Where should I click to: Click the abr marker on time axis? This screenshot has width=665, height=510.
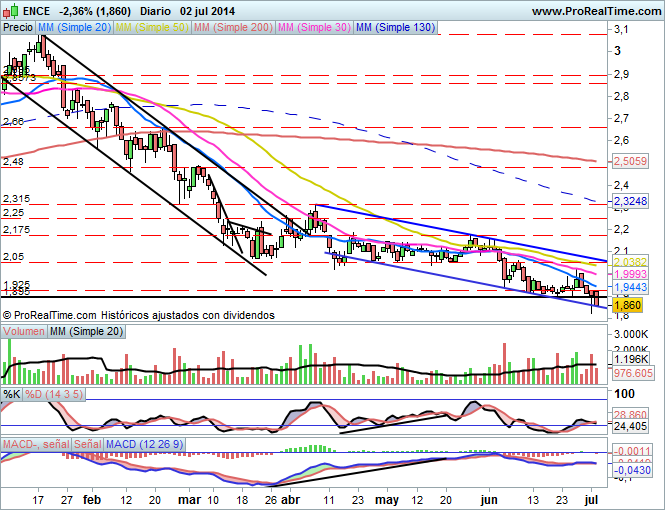tap(289, 497)
